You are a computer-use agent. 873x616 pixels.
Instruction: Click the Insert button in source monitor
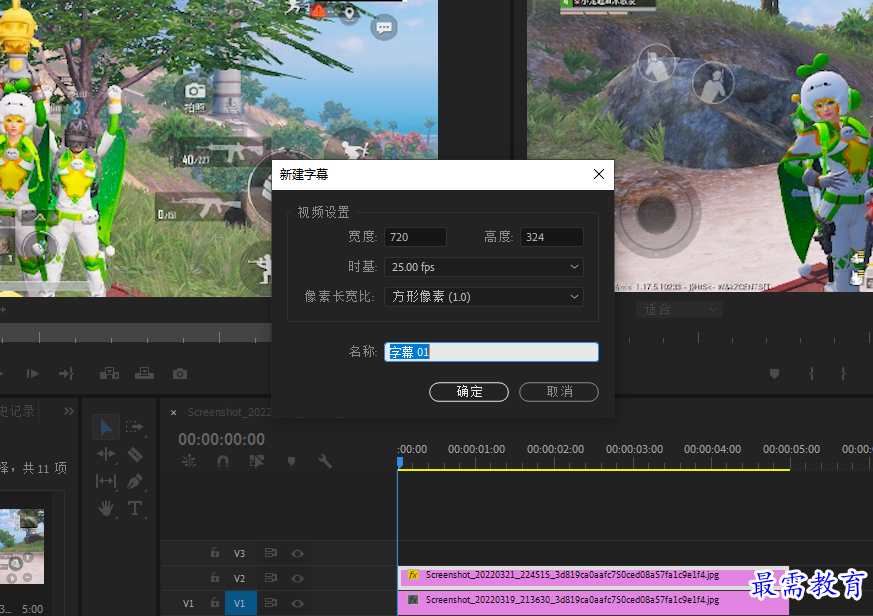(109, 374)
